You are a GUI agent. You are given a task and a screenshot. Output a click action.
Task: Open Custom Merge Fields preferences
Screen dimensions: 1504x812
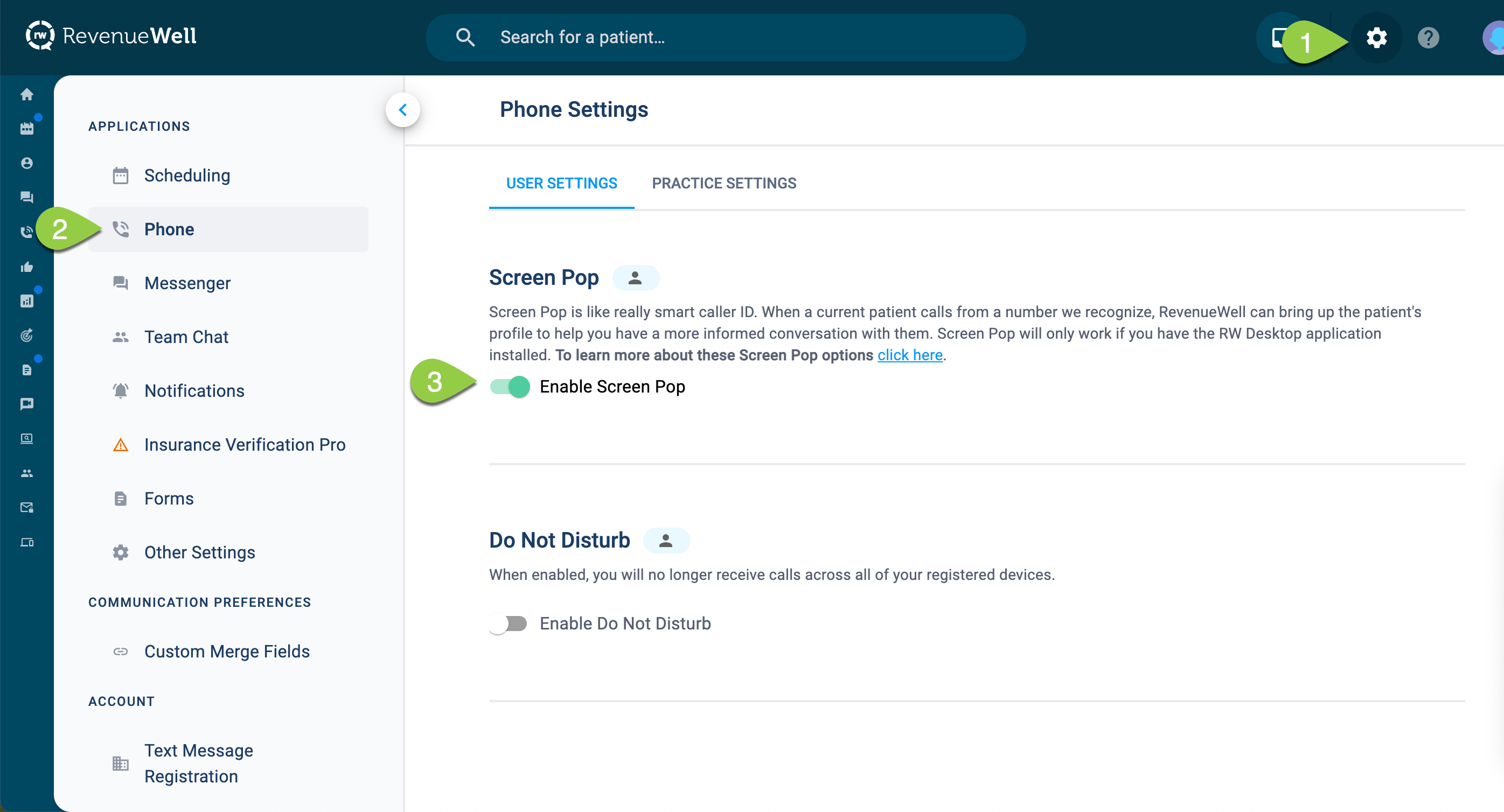(x=227, y=652)
